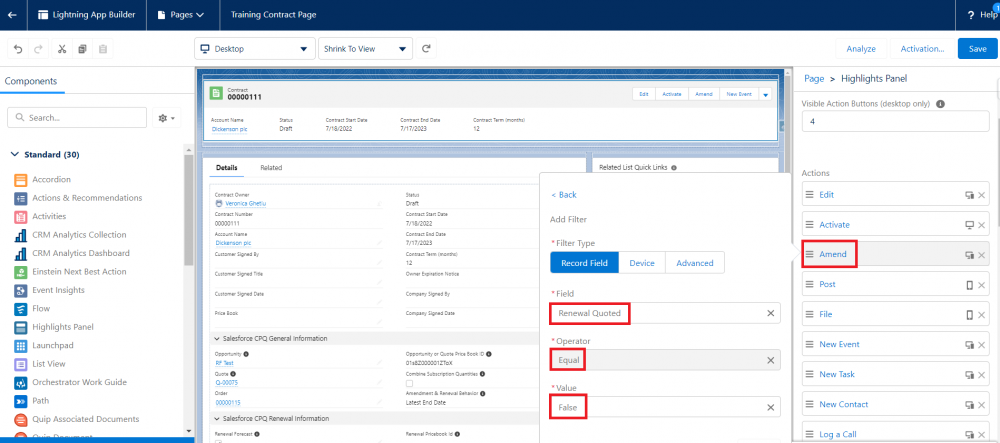Screen dimensions: 1000x443
Task: Open the Operator combo box
Action: coord(665,360)
